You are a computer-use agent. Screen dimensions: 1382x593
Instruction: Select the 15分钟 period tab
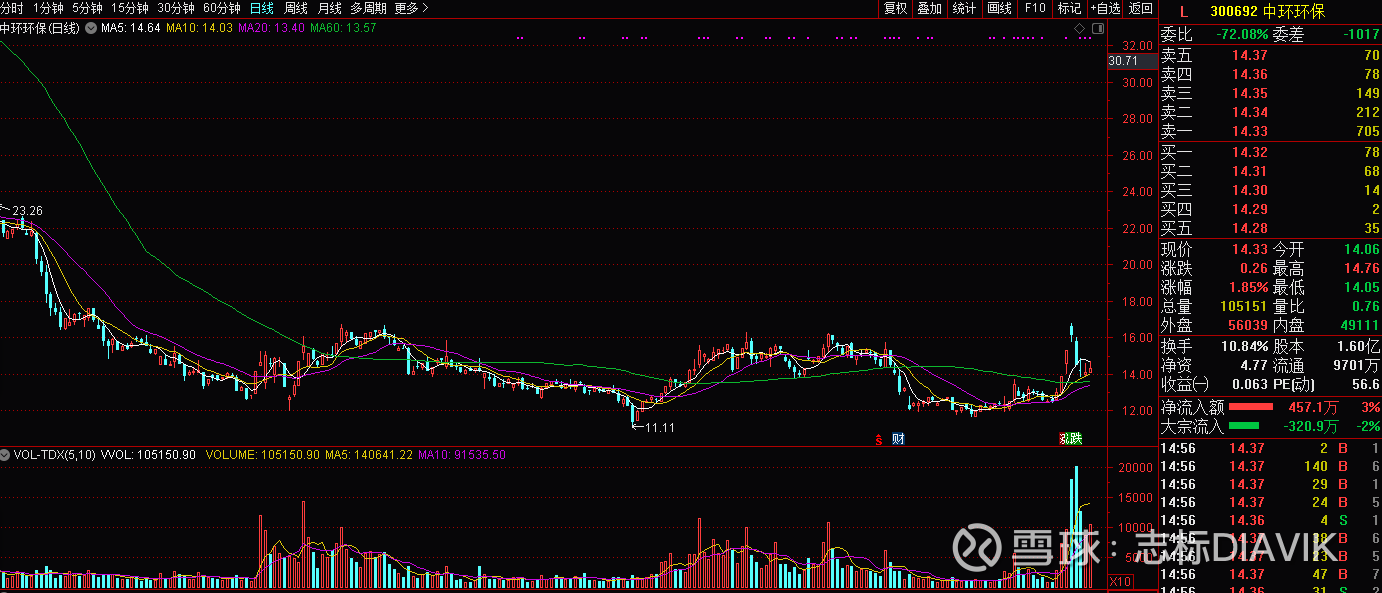click(130, 8)
